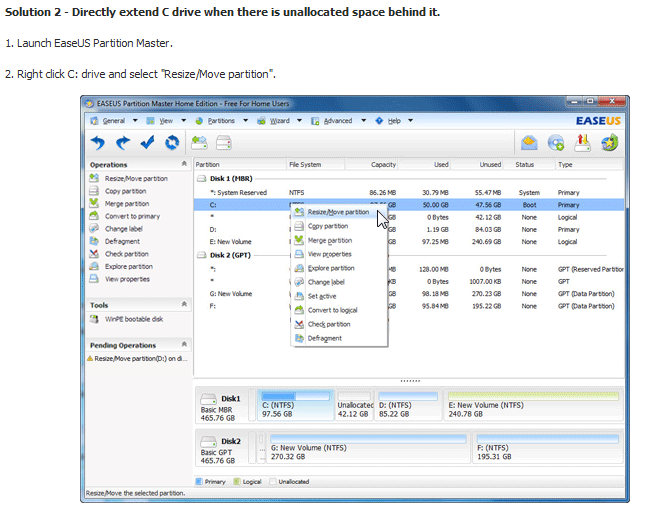This screenshot has height=511, width=649.
Task: Click the upgrade arrows icon in toolbar
Action: click(582, 143)
